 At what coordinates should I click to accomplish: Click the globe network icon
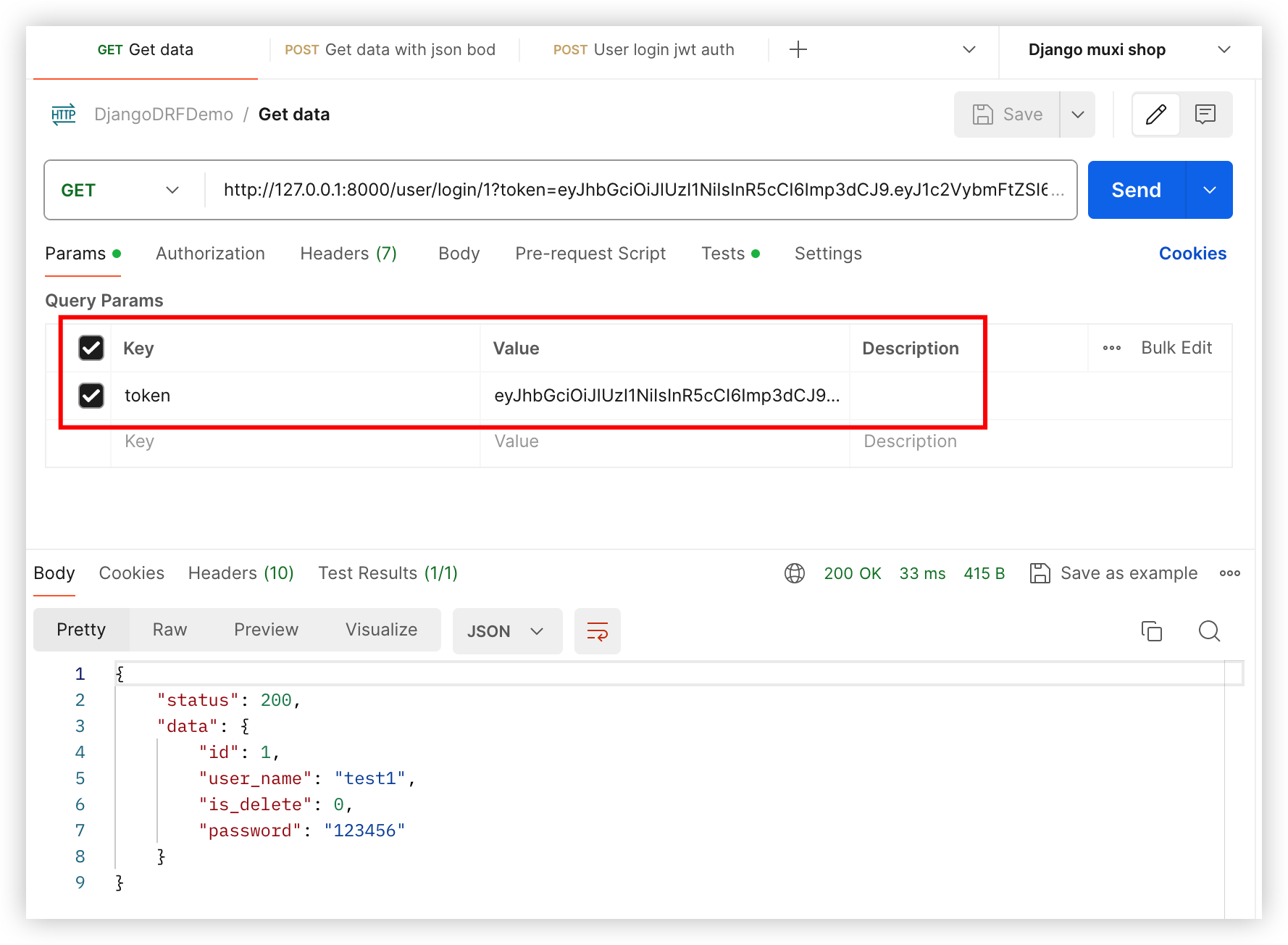coord(795,573)
